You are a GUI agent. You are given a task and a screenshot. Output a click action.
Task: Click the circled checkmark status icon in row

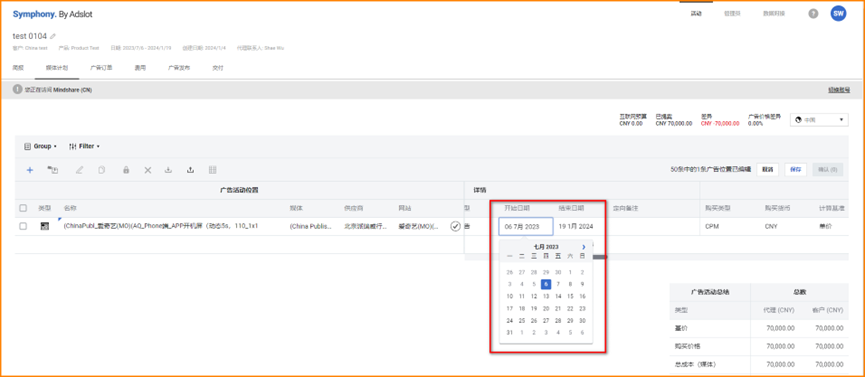coord(455,226)
